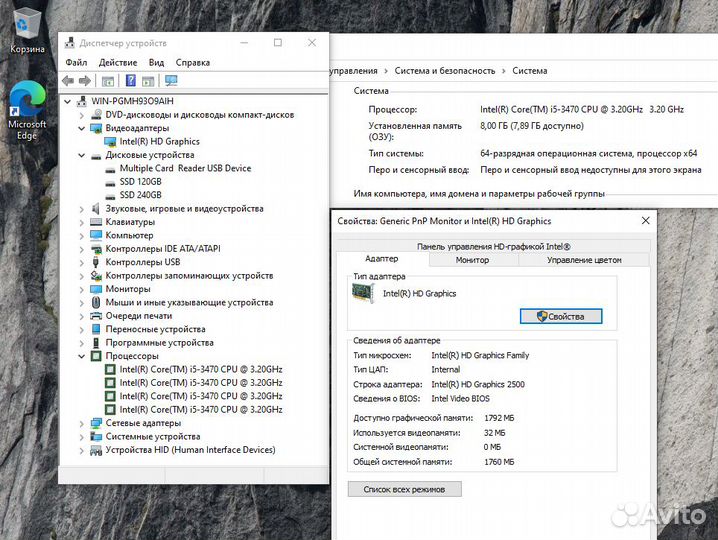Click the HID devices category icon
Viewport: 718px width, 540px height.
pyautogui.click(x=96, y=450)
